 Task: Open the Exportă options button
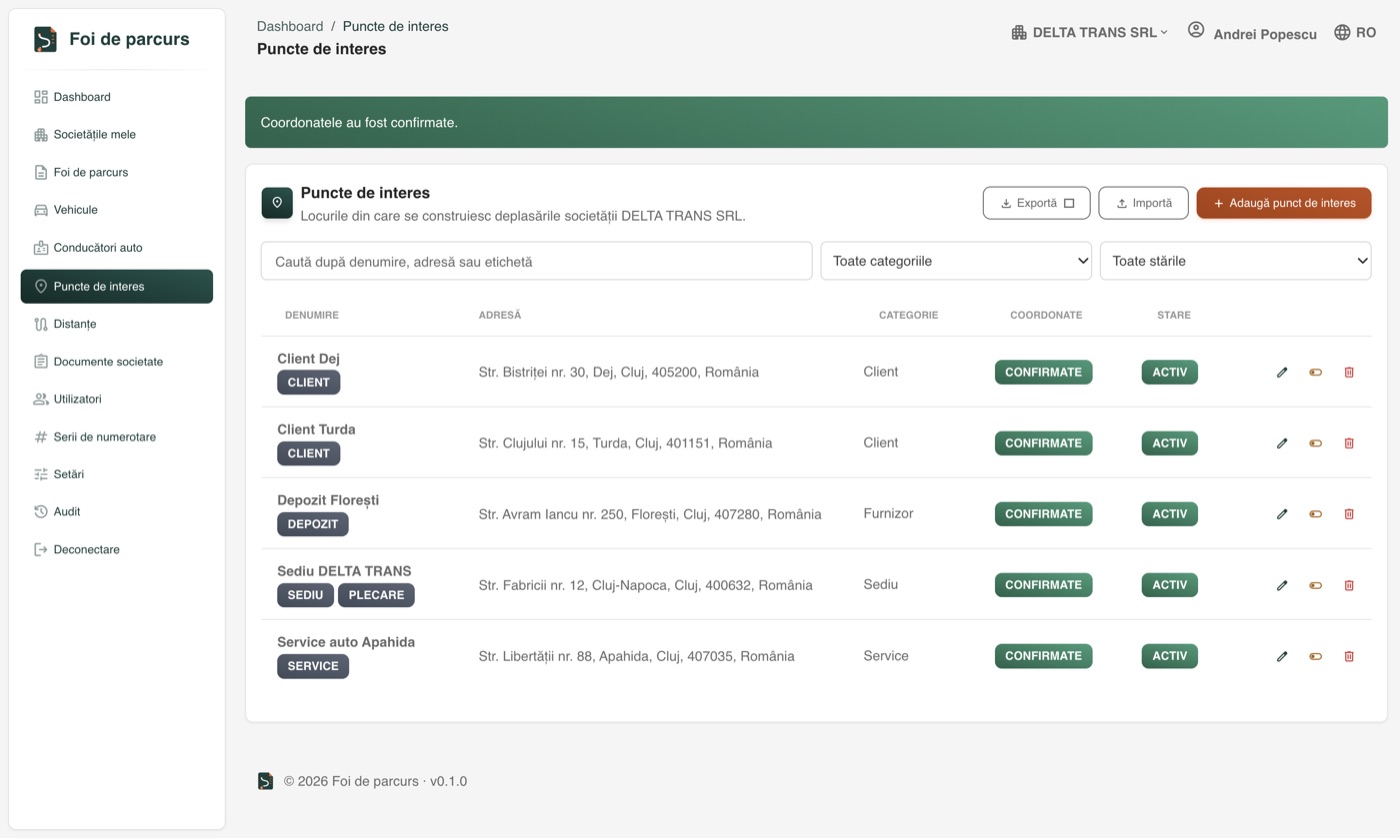(1037, 203)
